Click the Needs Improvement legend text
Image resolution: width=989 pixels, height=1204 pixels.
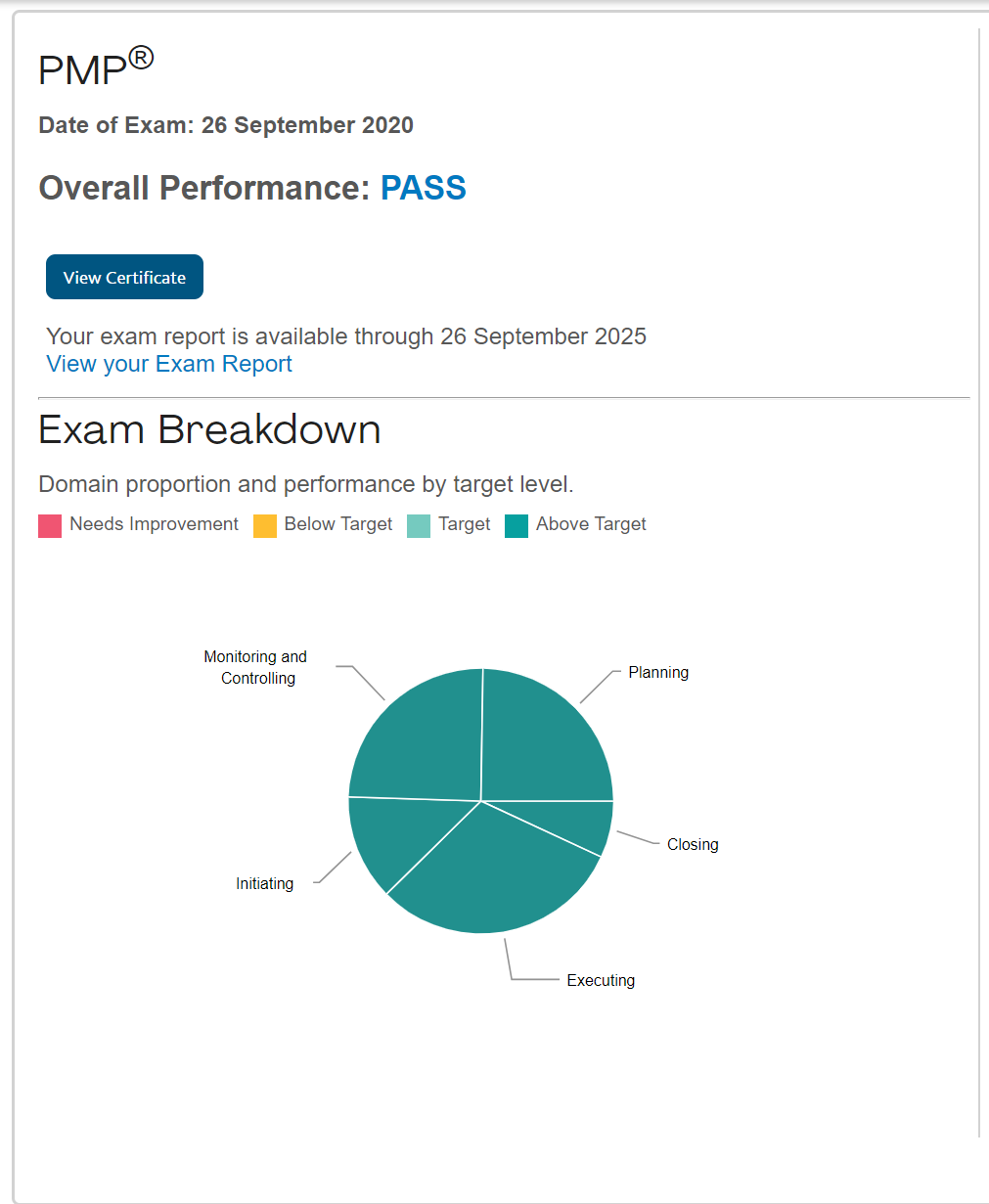pos(154,524)
